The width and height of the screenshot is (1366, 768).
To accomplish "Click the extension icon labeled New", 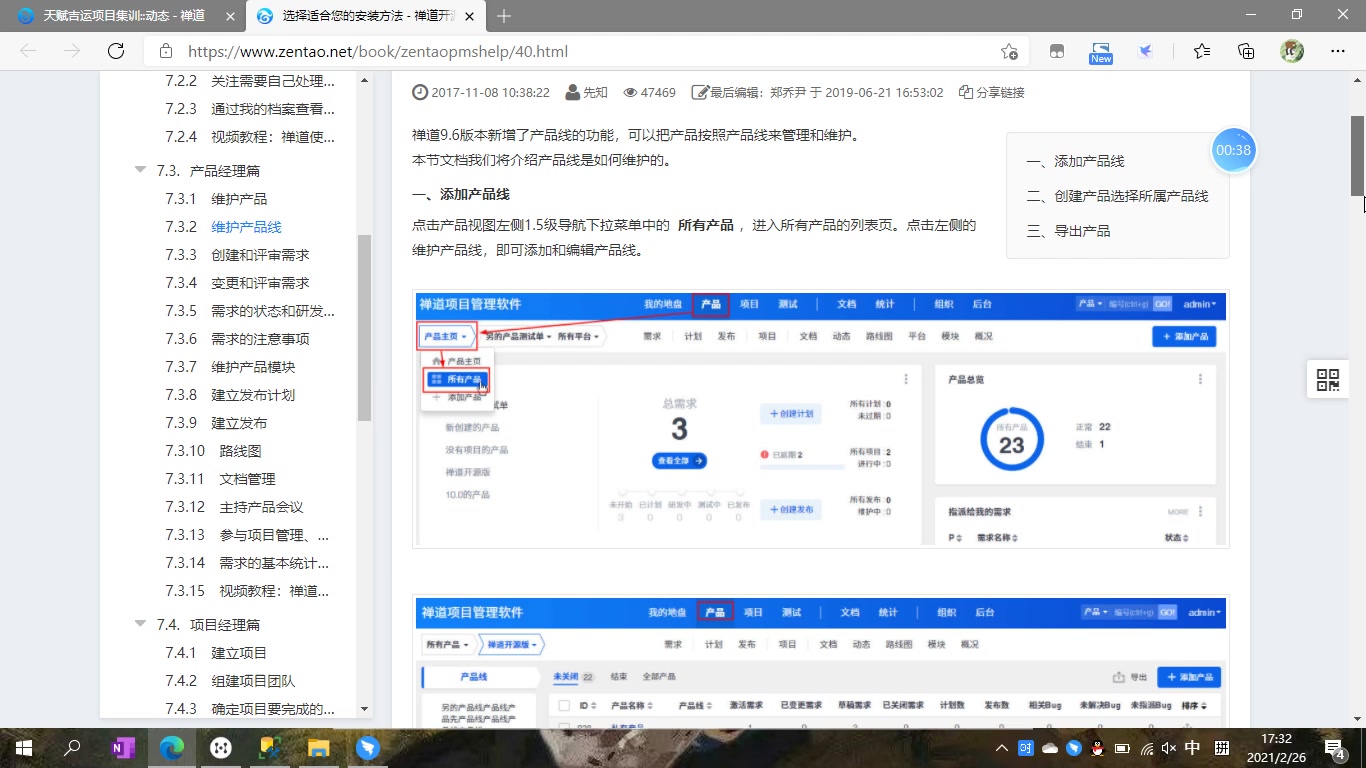I will [1101, 52].
